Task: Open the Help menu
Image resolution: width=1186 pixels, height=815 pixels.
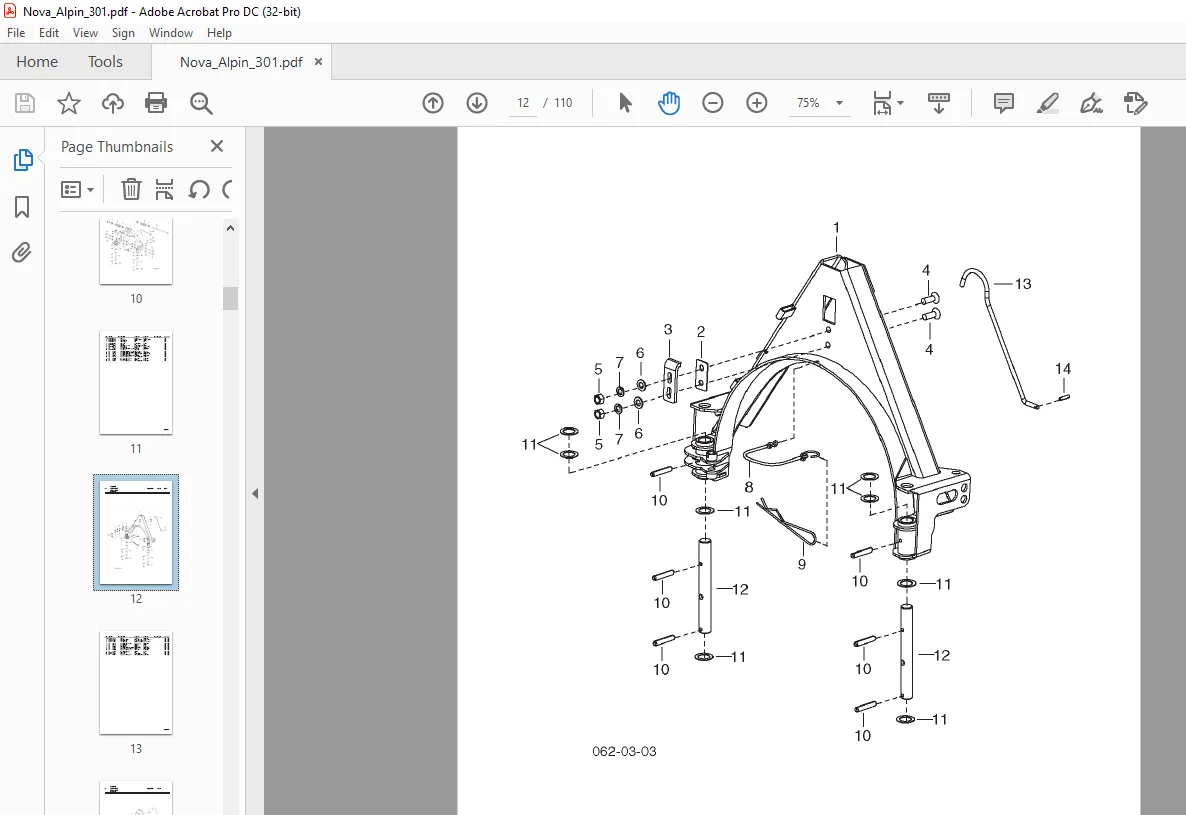Action: pyautogui.click(x=219, y=33)
